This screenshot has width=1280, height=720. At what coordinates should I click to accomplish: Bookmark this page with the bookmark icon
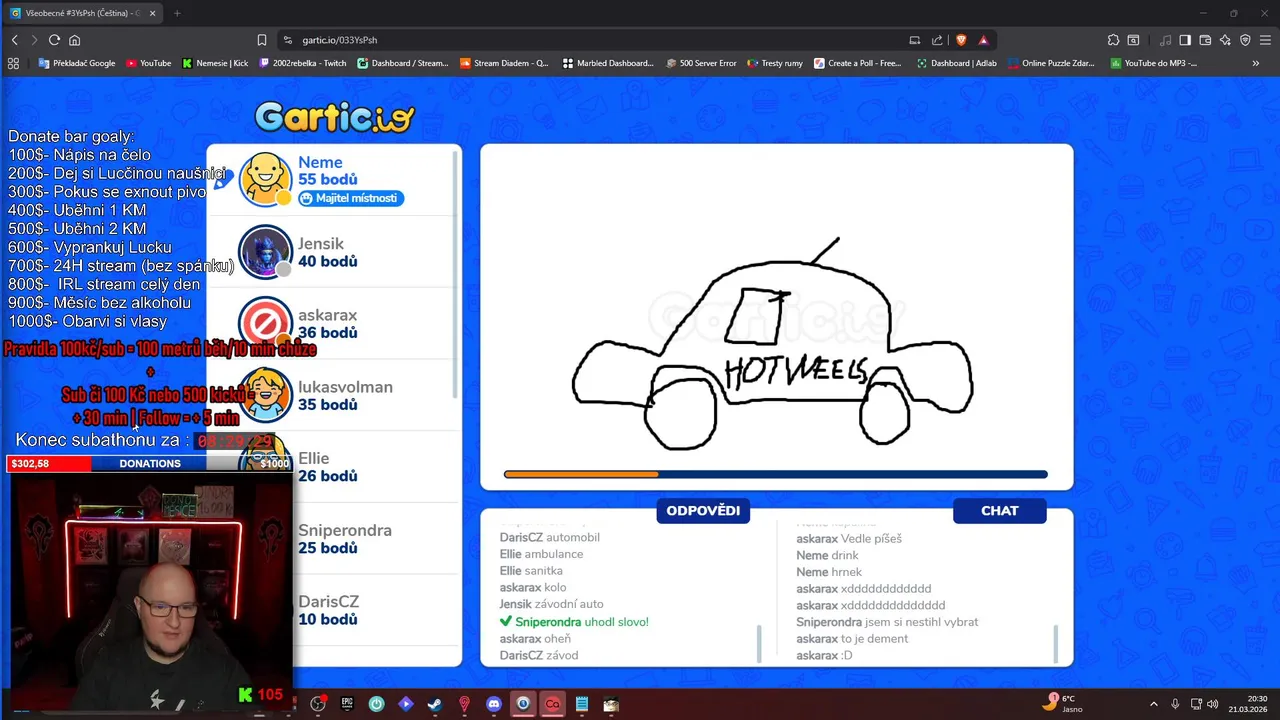tap(262, 40)
